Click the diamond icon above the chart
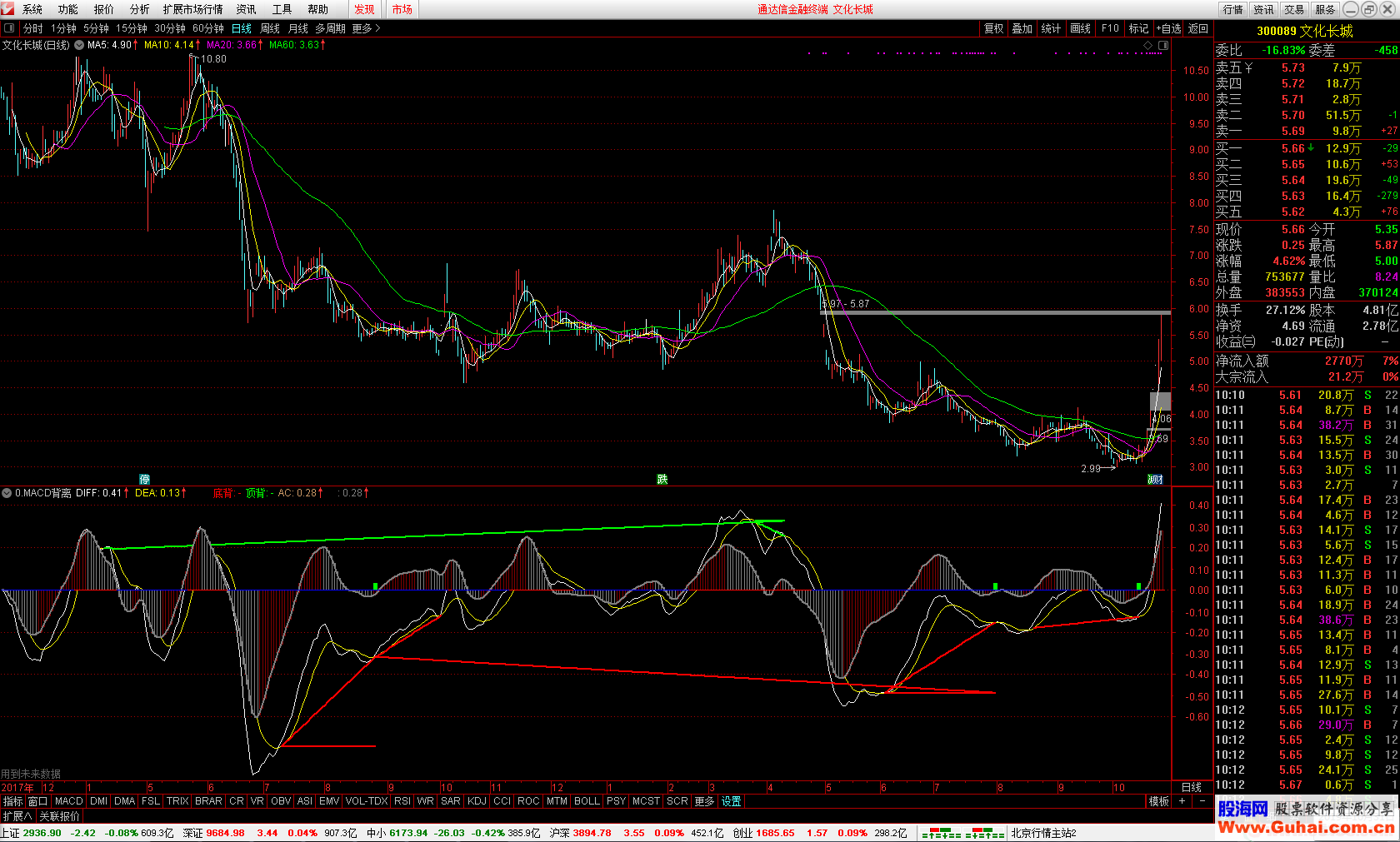Screen dimensions: 1400x842 tap(1147, 45)
